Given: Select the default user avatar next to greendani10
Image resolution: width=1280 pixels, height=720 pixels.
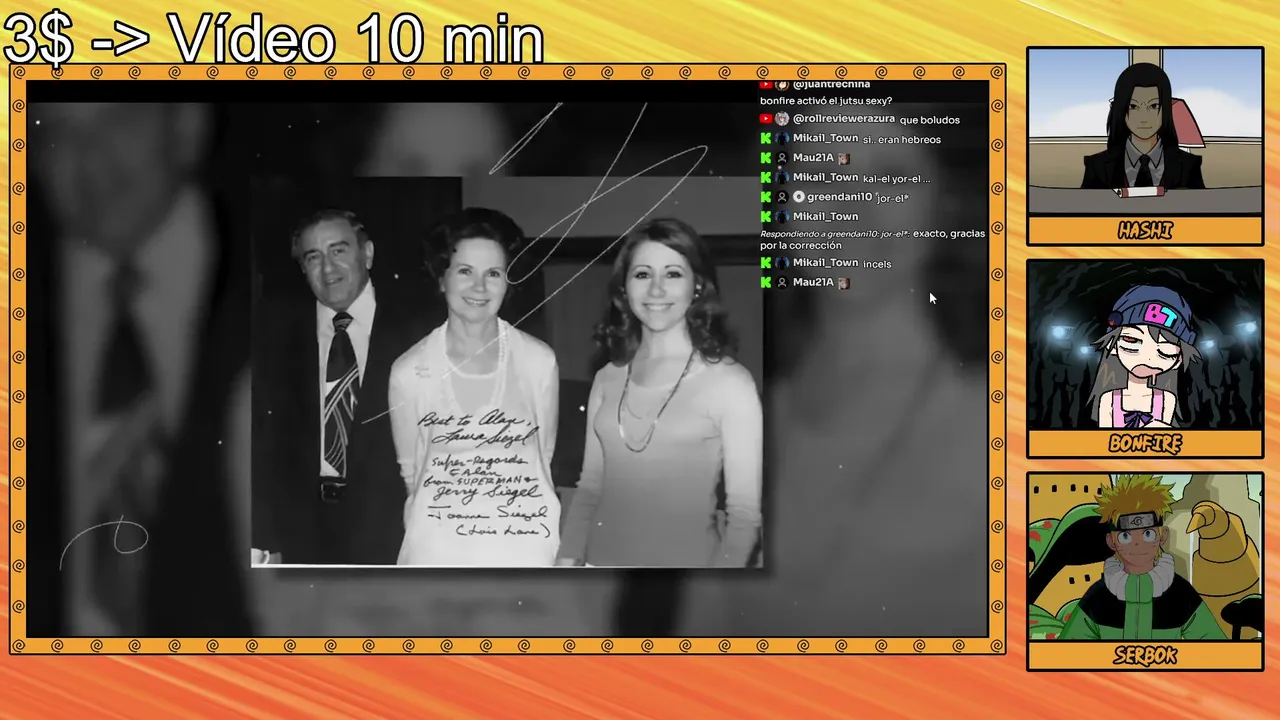Looking at the screenshot, I should pyautogui.click(x=782, y=197).
